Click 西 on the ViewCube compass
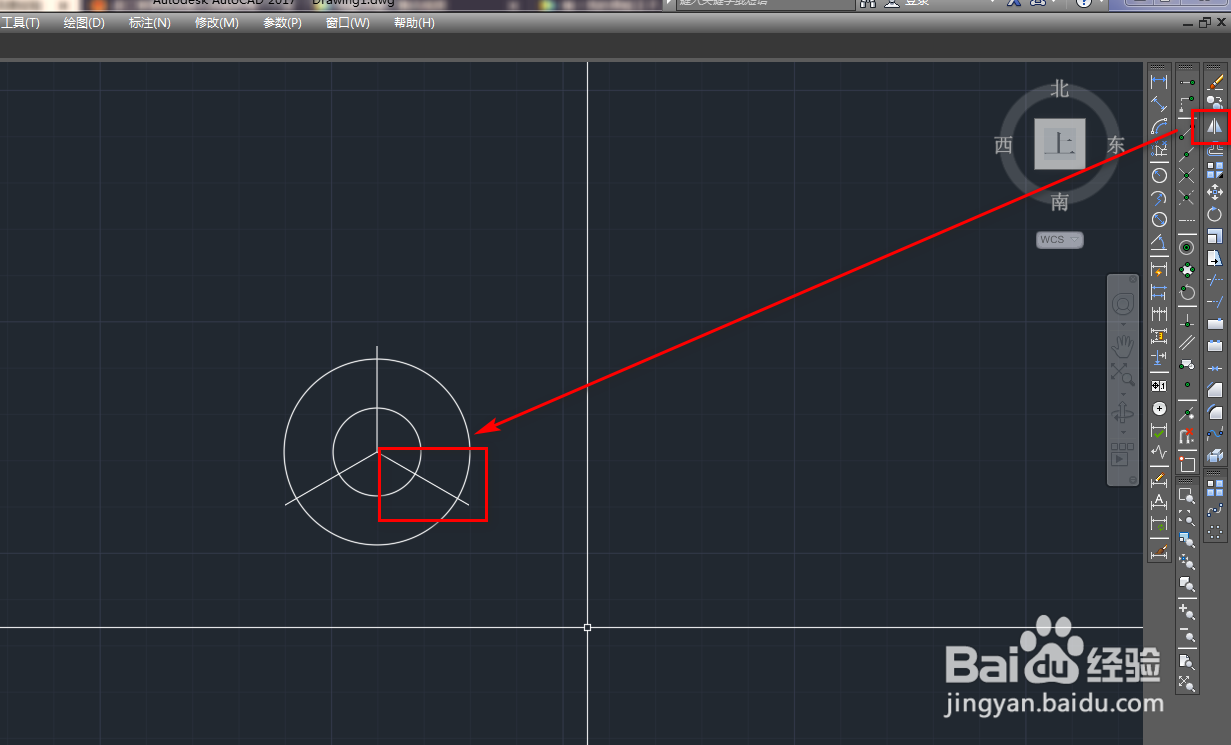Screen dimensions: 1231x745 click(x=1004, y=145)
